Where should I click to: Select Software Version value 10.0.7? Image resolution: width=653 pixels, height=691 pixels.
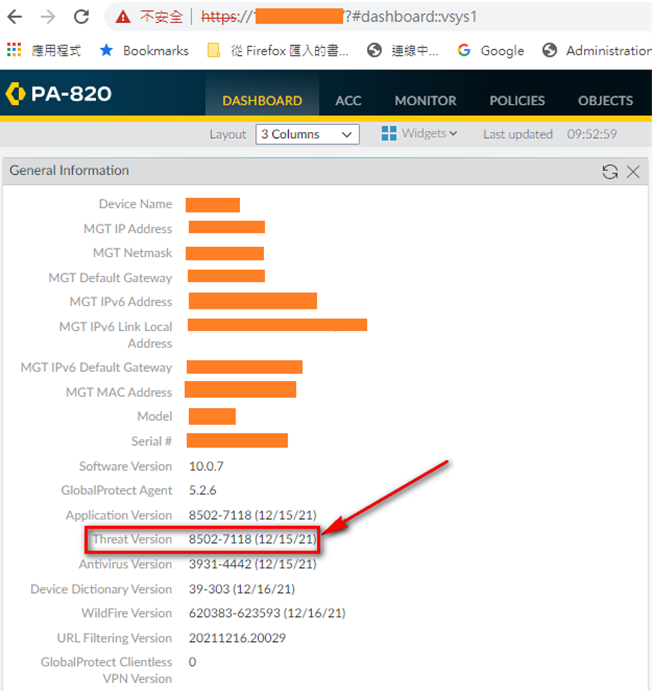coord(206,466)
